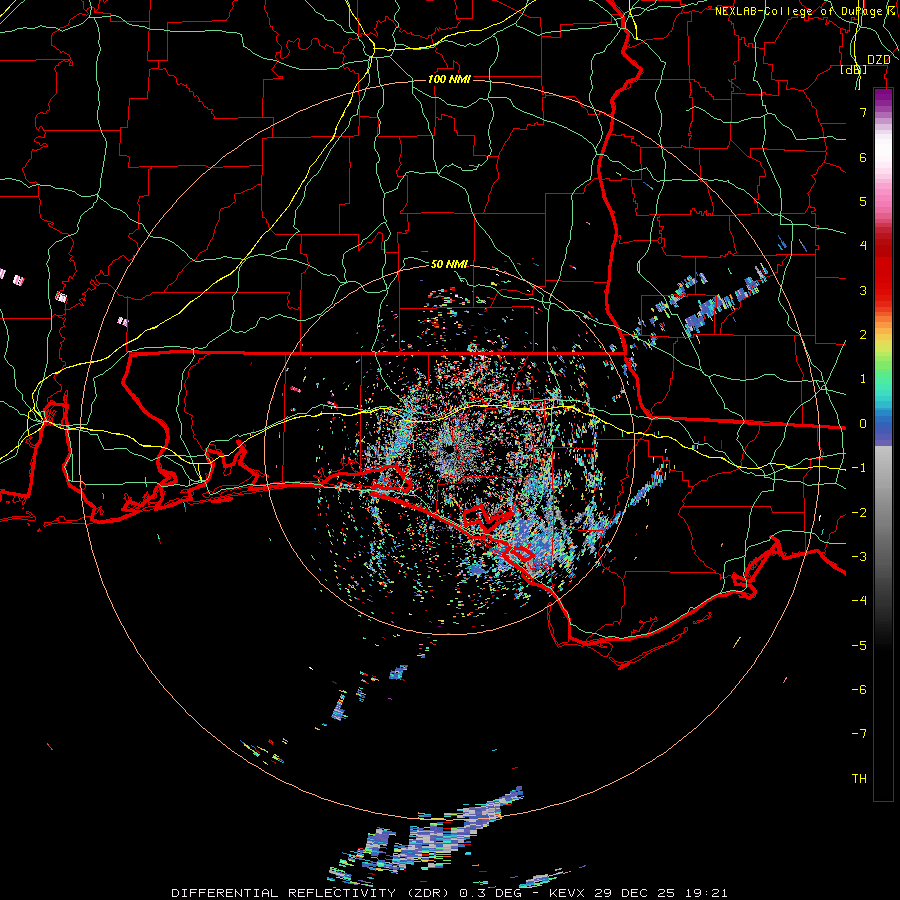Click the -6 value on the scale

point(859,690)
